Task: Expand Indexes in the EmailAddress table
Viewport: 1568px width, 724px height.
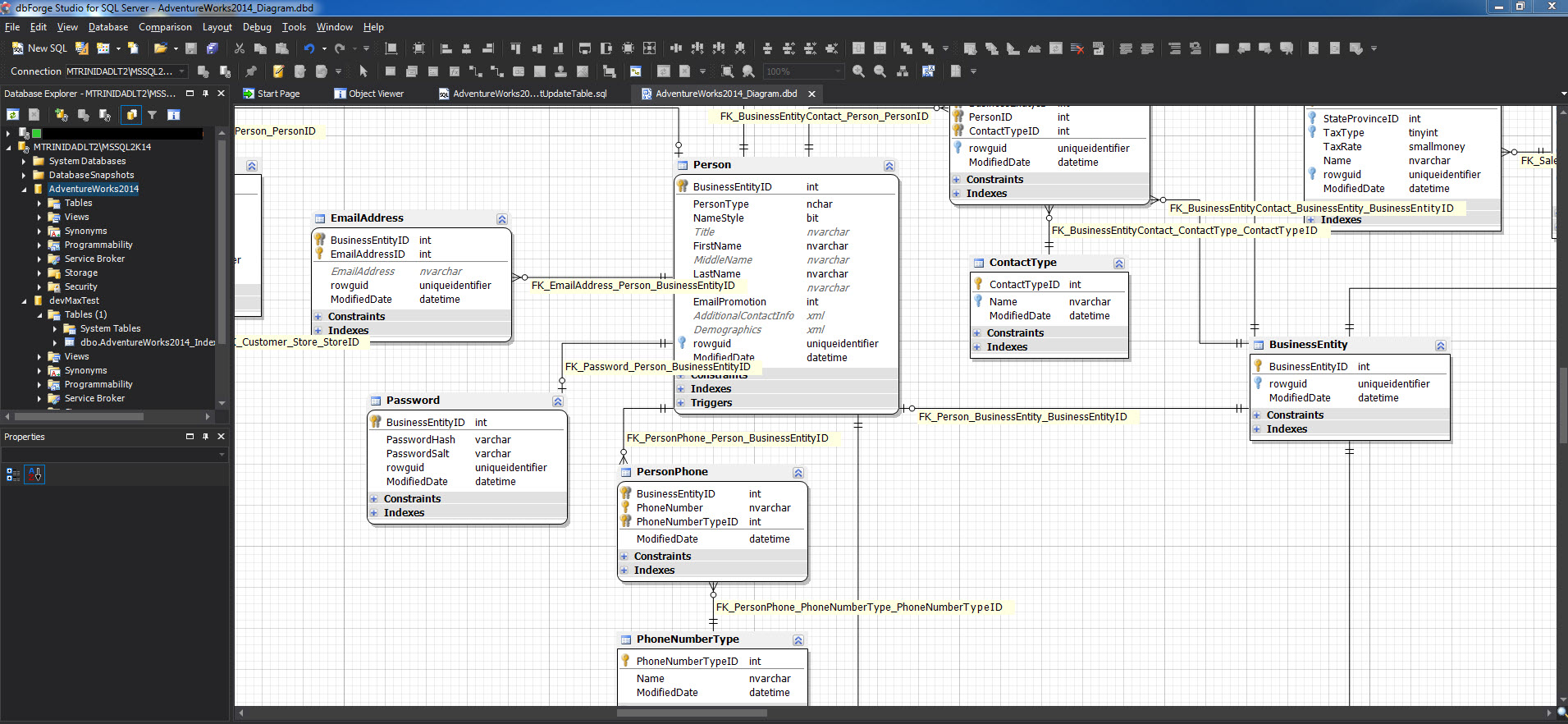Action: [318, 331]
